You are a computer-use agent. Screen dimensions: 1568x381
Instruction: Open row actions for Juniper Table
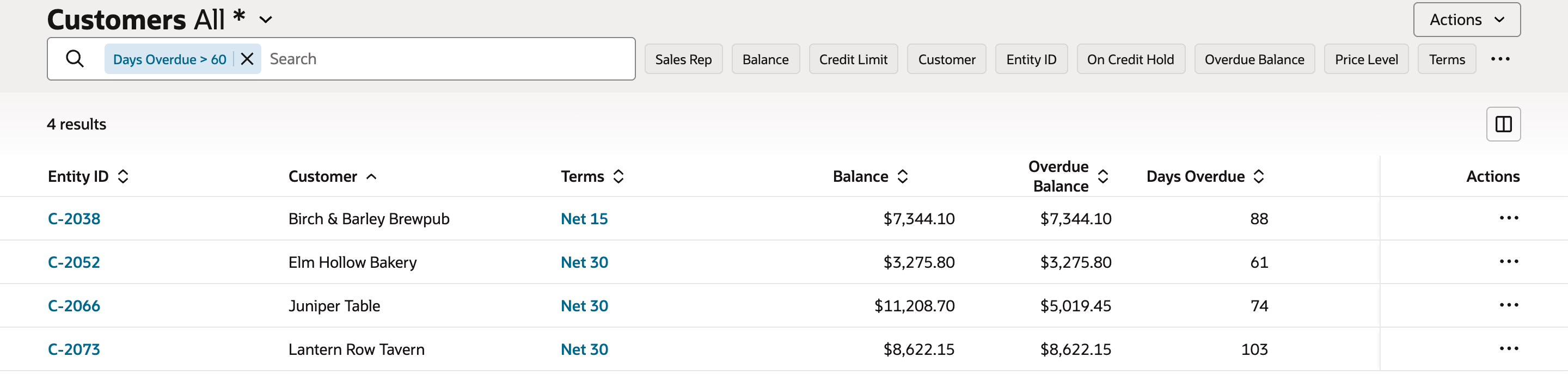pyautogui.click(x=1508, y=305)
